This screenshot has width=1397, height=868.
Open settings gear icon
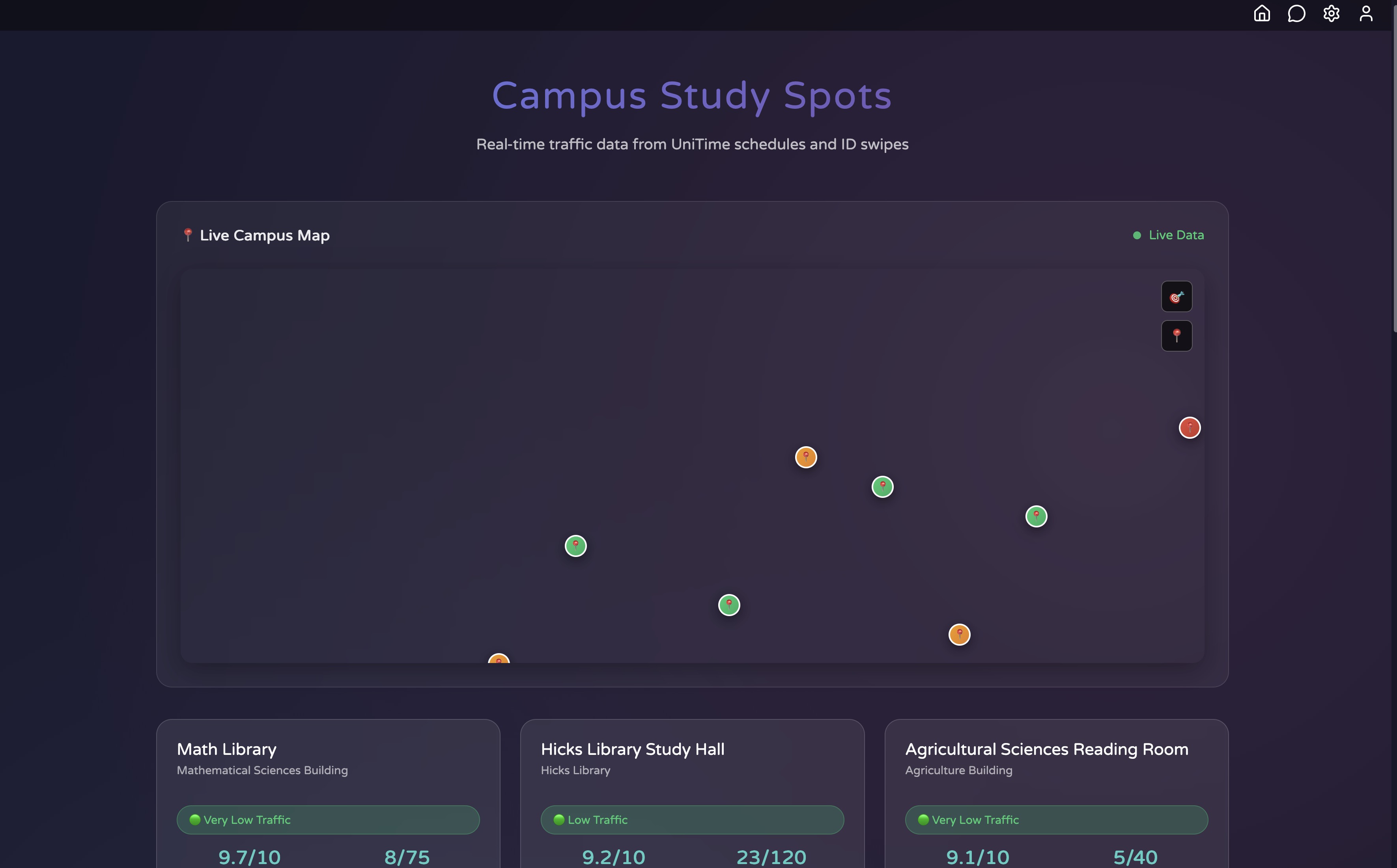coord(1331,14)
